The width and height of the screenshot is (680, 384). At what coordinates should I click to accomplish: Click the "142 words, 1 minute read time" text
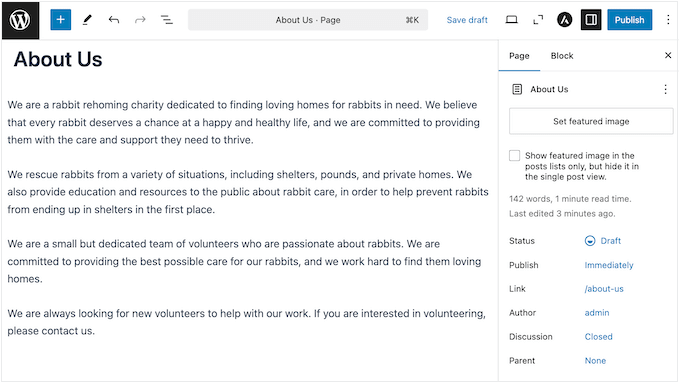[x=570, y=199]
